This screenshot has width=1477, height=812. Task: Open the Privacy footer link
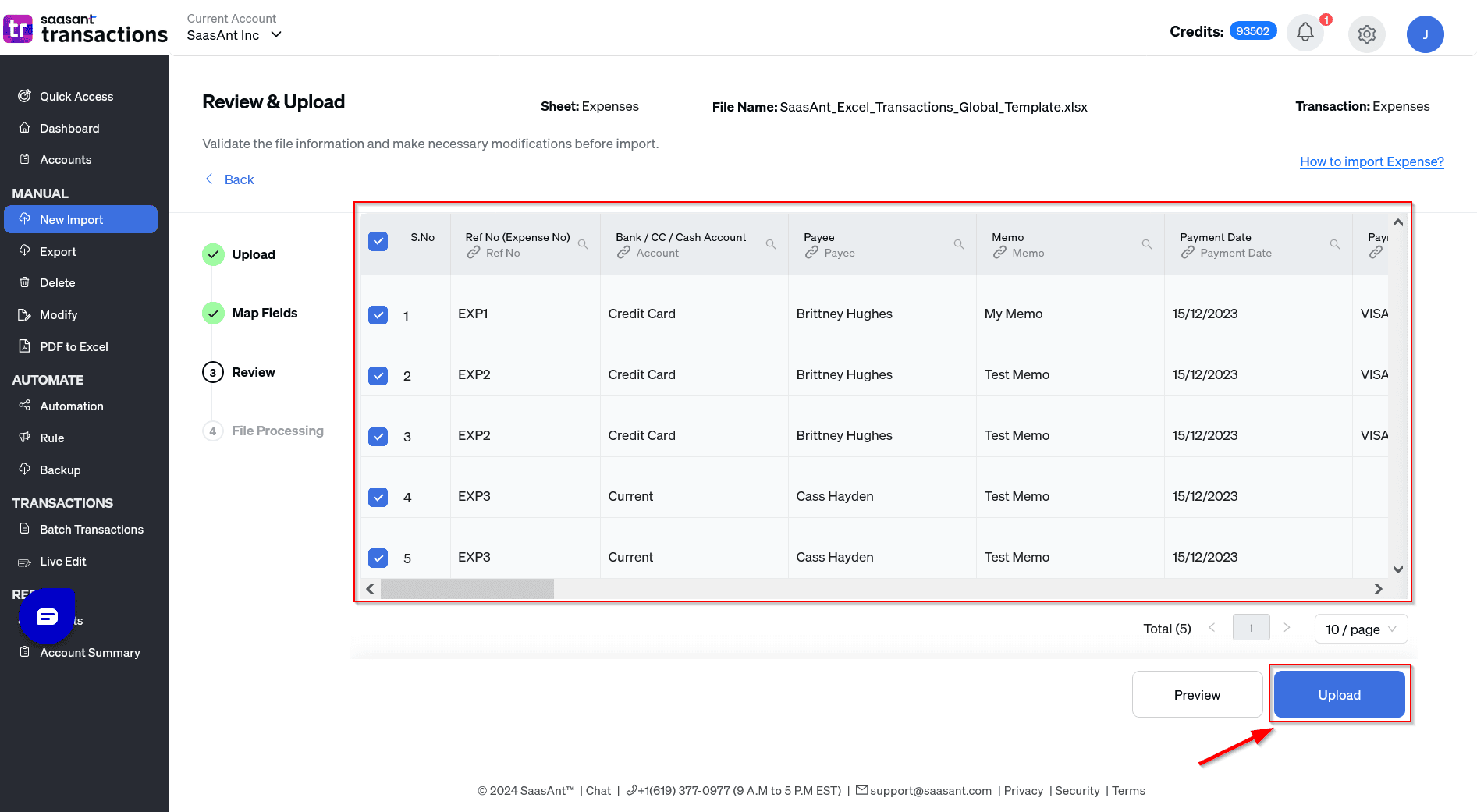pos(1024,790)
